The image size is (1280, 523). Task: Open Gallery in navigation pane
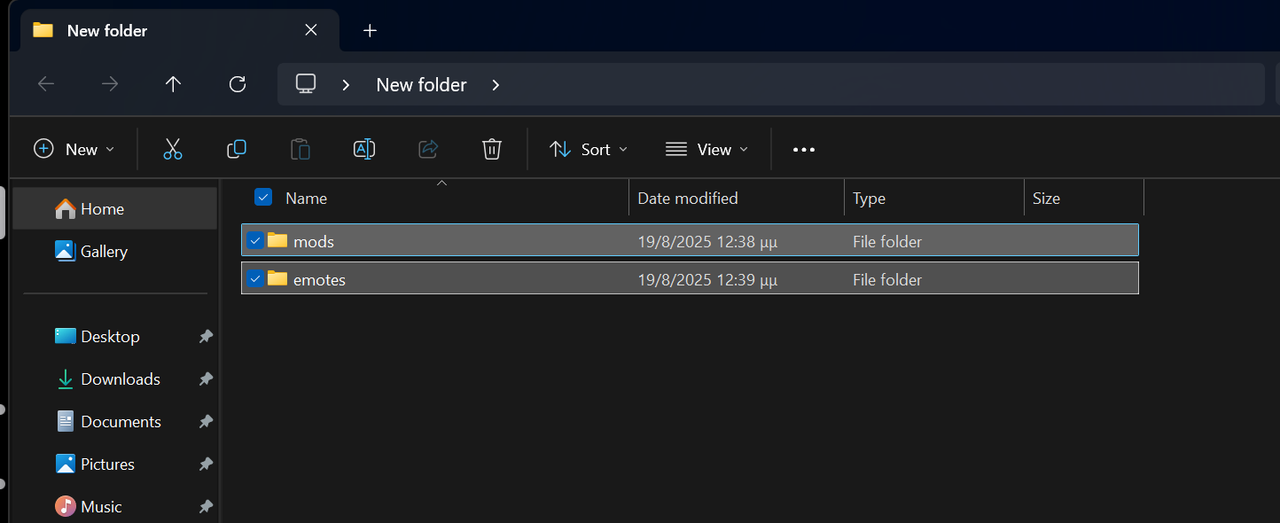115,251
